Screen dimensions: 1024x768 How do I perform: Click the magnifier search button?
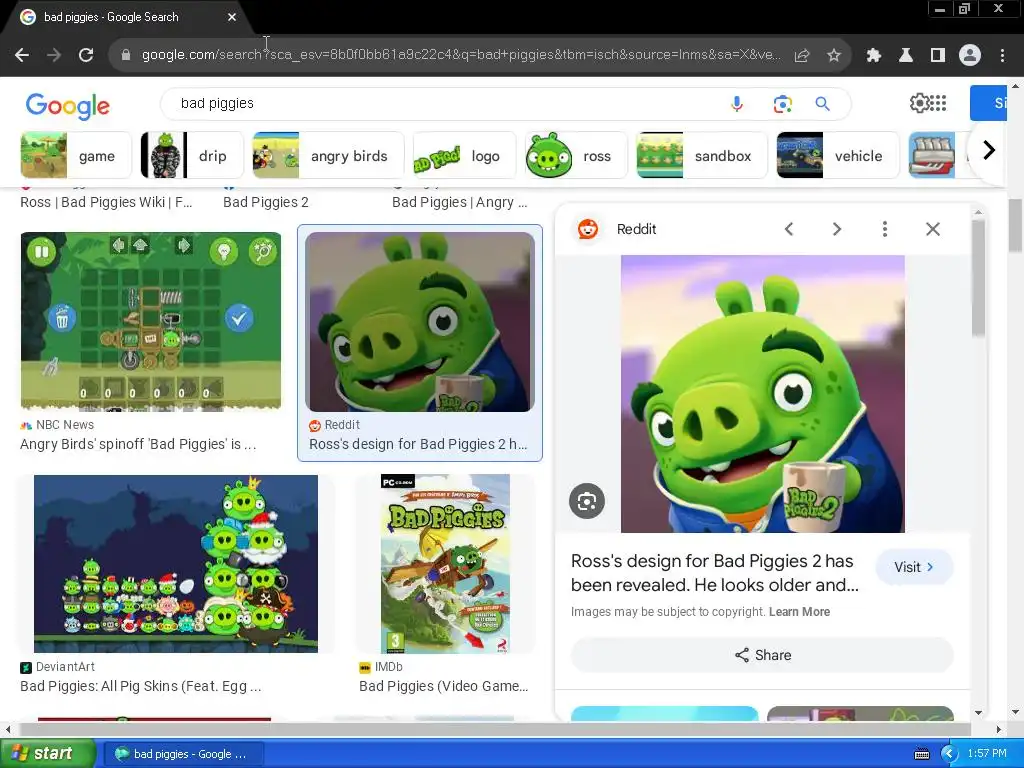823,104
